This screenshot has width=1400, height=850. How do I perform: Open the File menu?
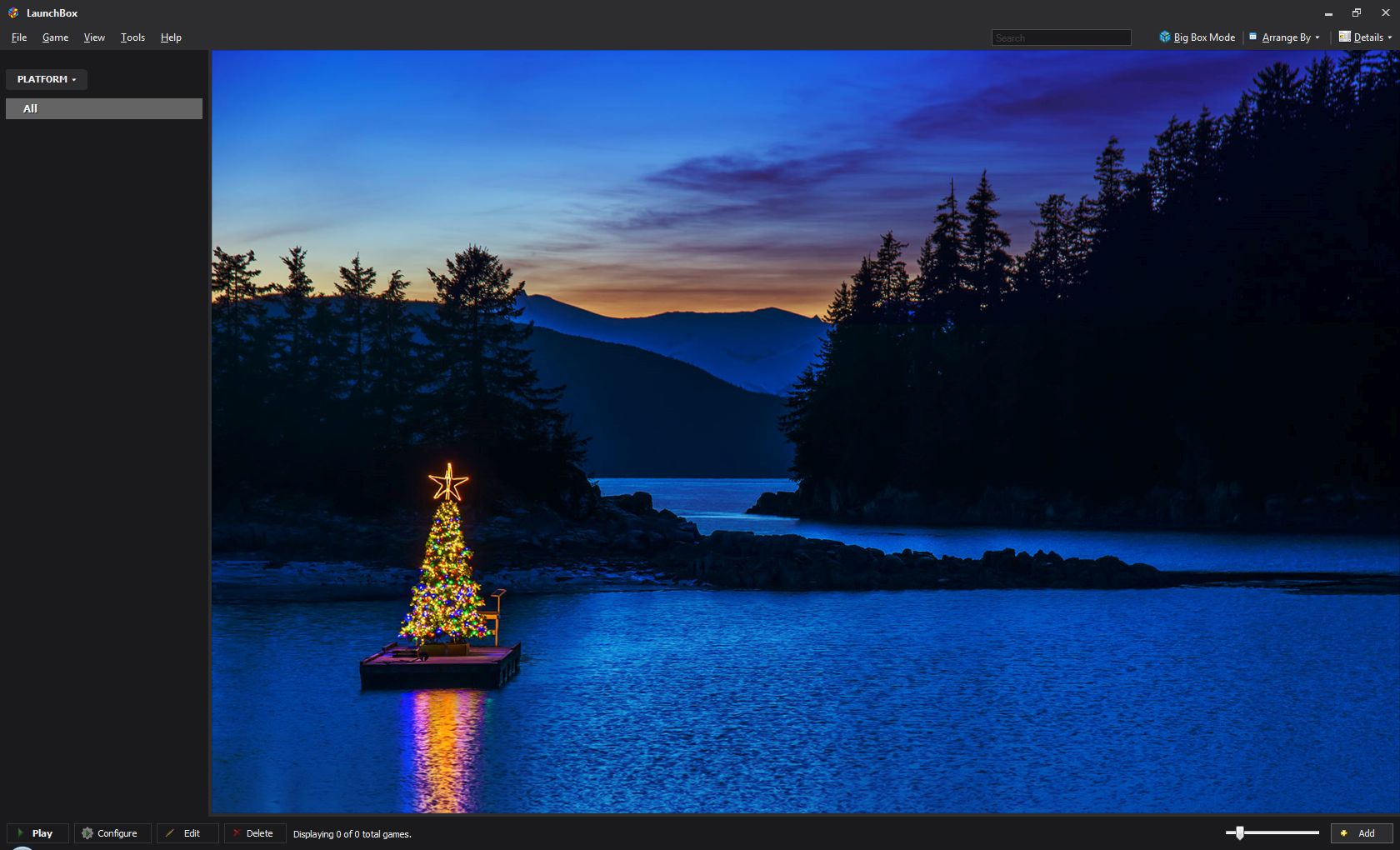point(19,37)
